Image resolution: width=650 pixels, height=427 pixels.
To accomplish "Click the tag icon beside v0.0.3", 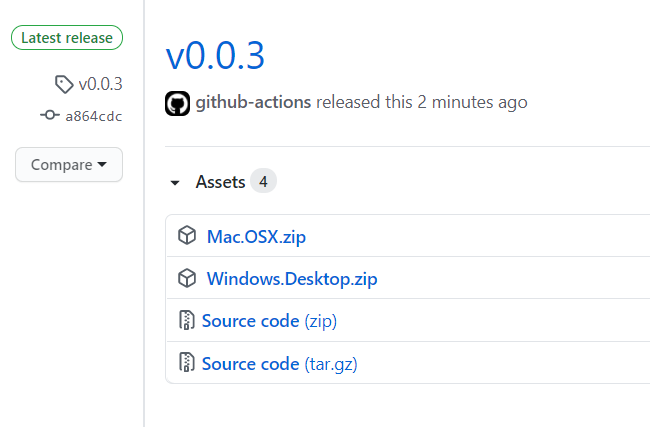I will tap(64, 84).
